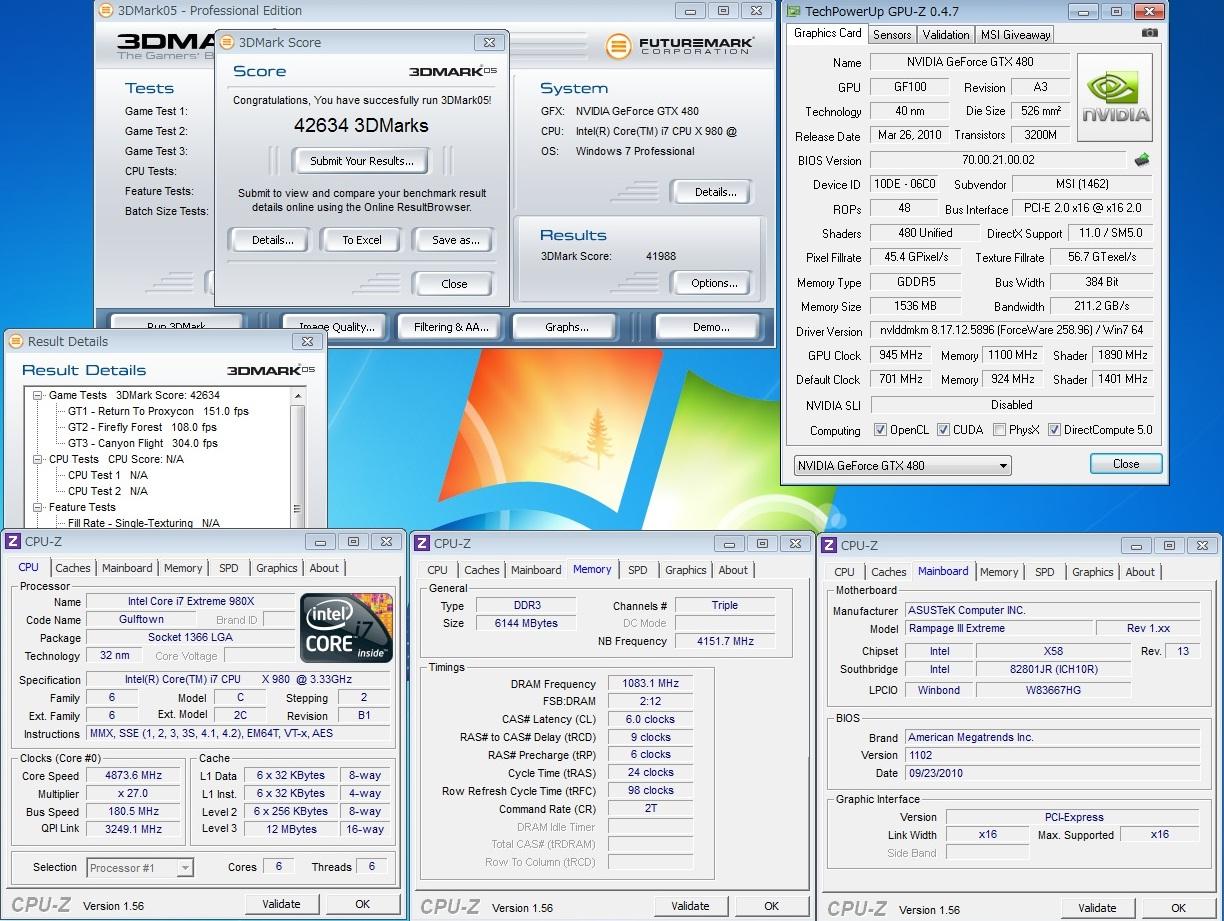Click the To Excel button

362,240
